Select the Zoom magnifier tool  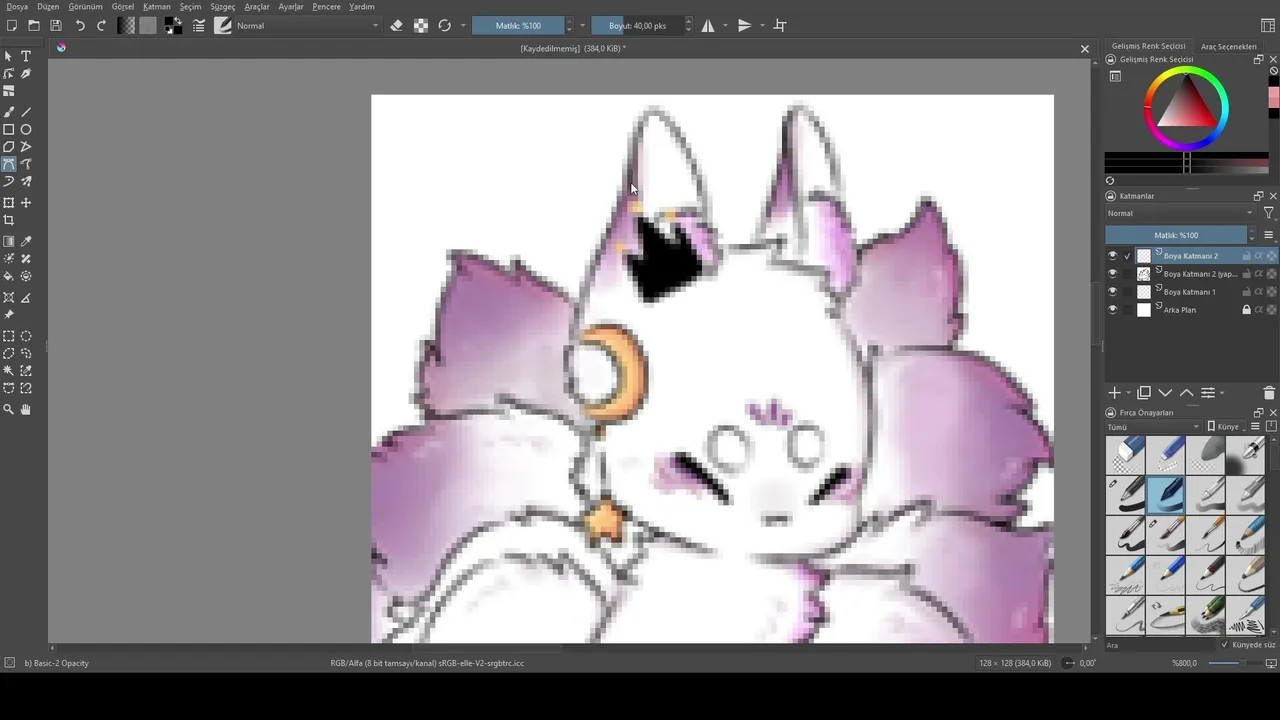tap(9, 409)
